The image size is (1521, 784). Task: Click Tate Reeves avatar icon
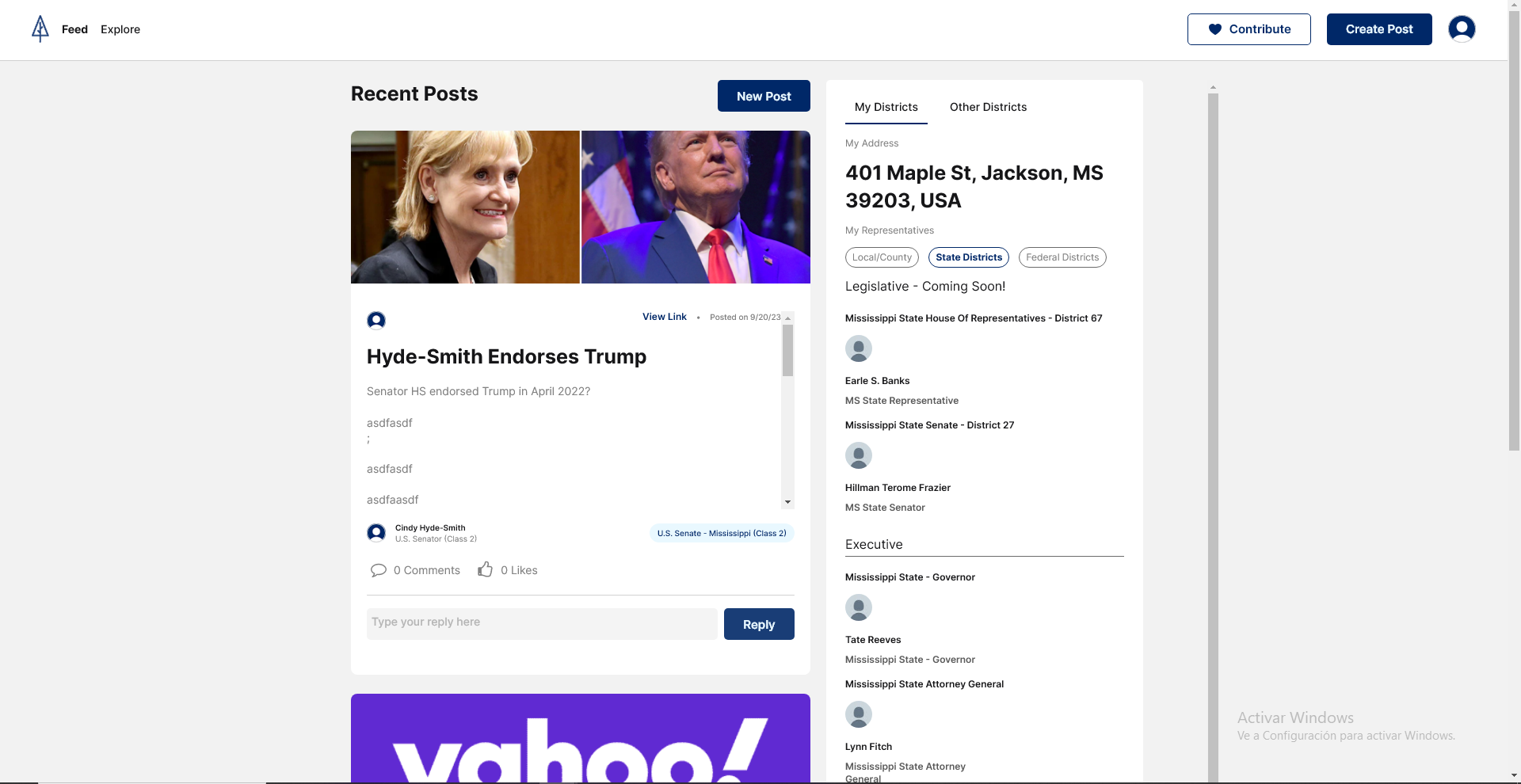coord(859,607)
